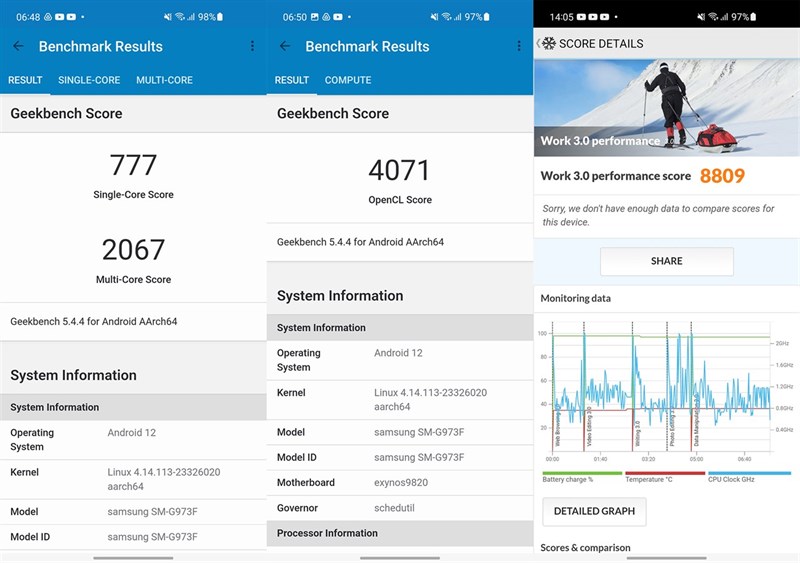Image resolution: width=800 pixels, height=563 pixels.
Task: Tap the 06:50 clock in middle status bar
Action: [295, 17]
